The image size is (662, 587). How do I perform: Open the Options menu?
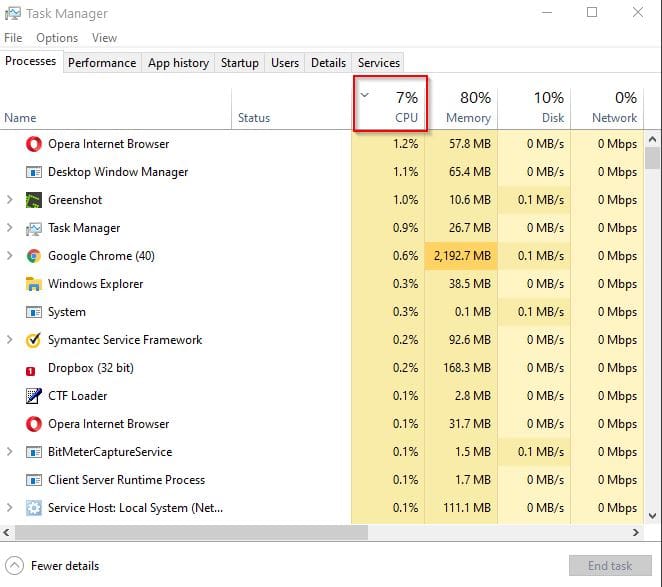(57, 38)
